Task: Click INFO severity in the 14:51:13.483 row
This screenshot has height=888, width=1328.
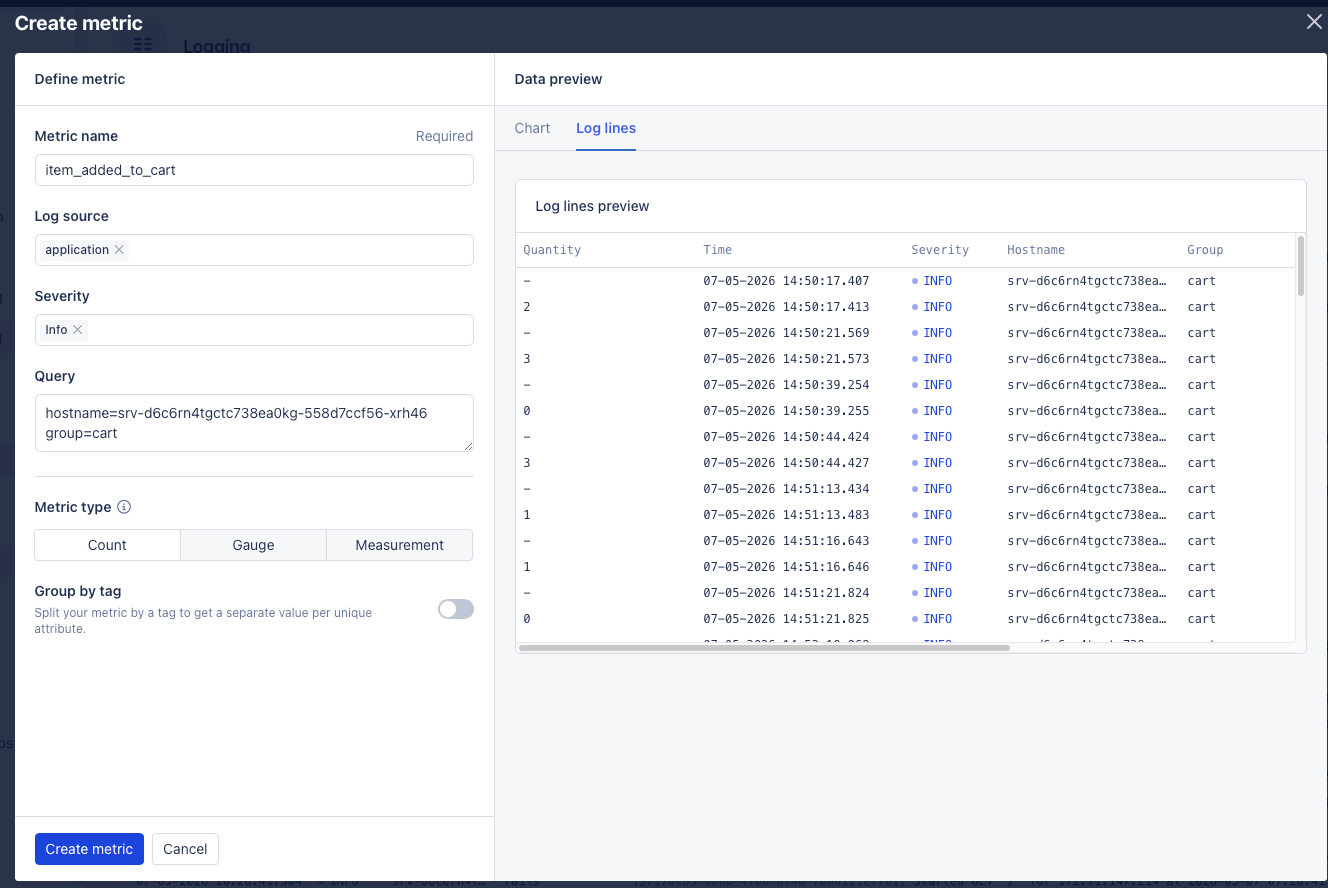Action: point(937,515)
